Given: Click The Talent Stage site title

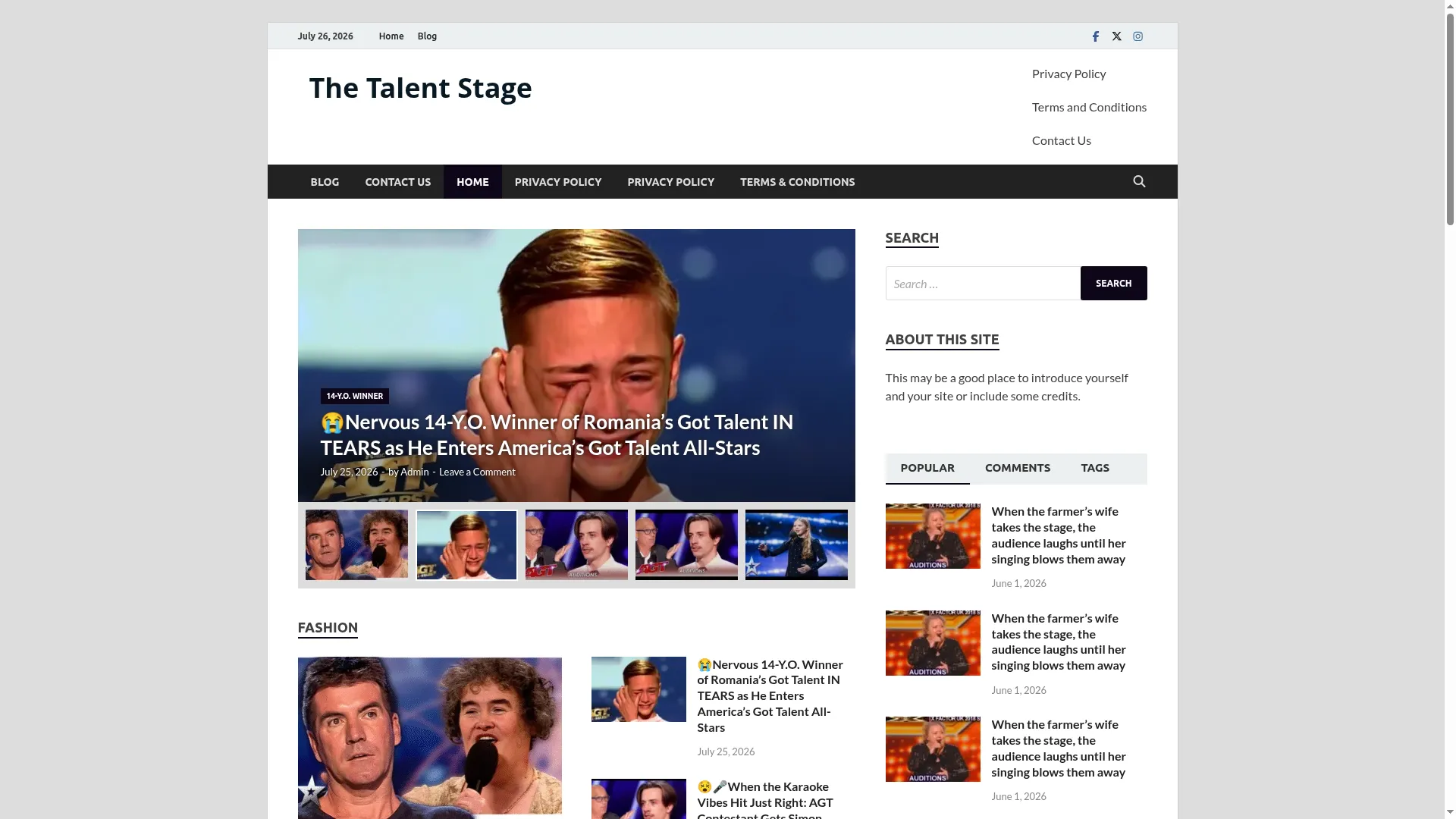Looking at the screenshot, I should click(x=420, y=88).
